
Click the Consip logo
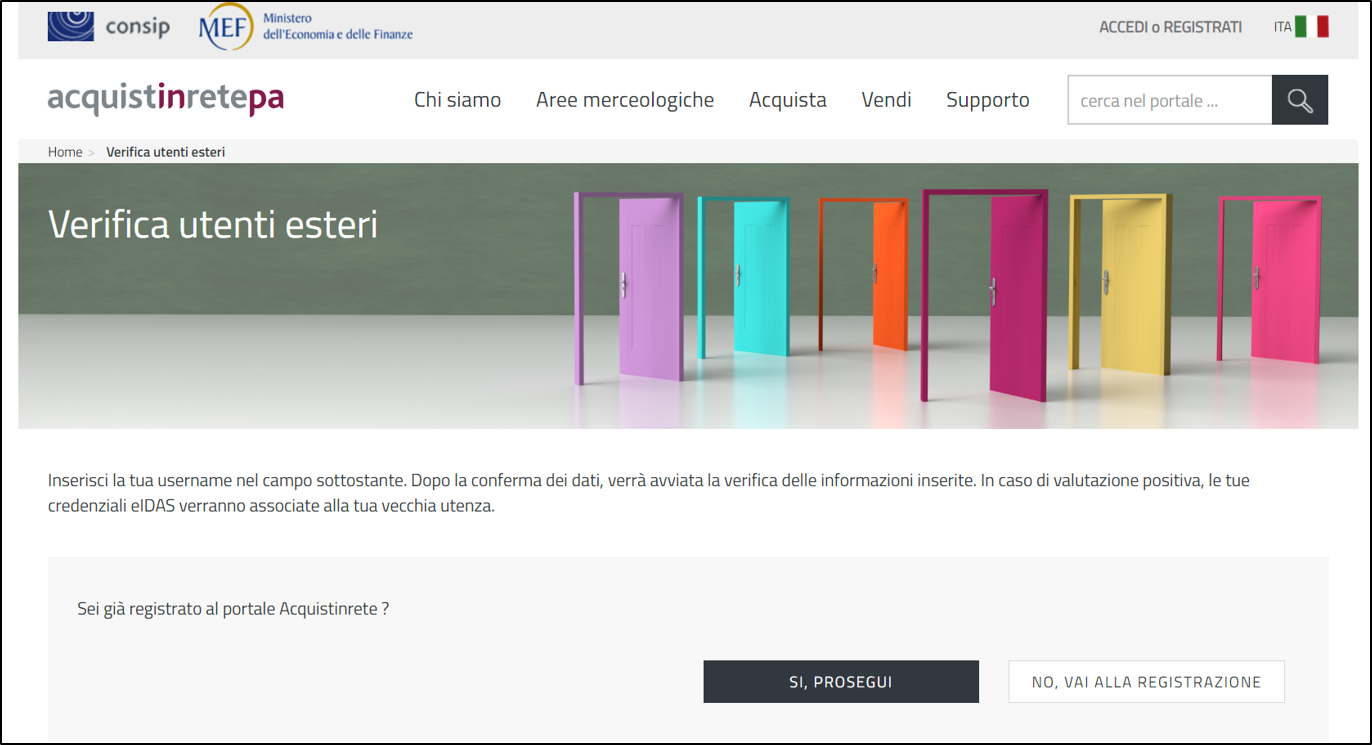(109, 26)
